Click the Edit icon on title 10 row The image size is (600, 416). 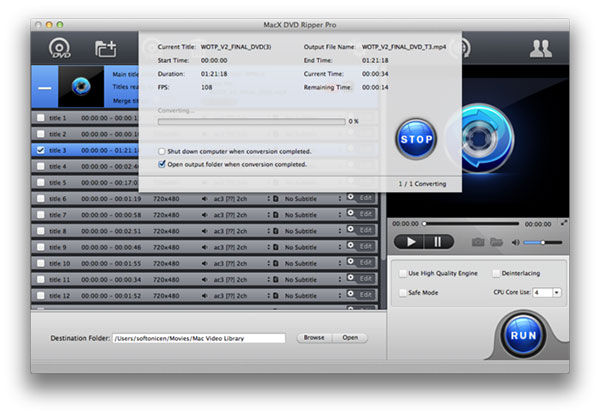[360, 262]
